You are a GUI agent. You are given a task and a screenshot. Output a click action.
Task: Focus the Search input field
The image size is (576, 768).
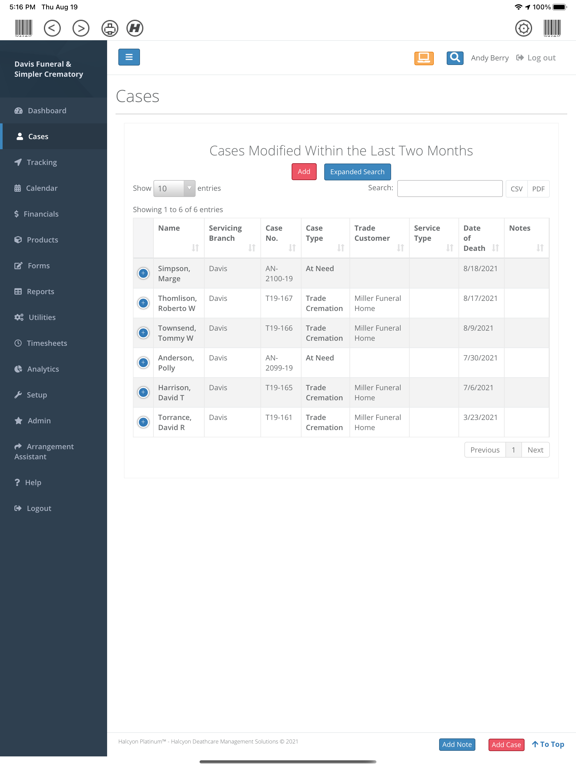click(450, 189)
